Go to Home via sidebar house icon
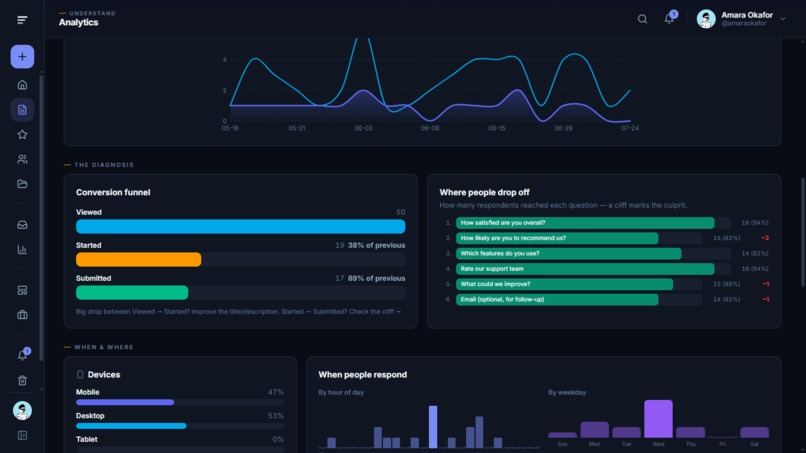 (x=22, y=85)
